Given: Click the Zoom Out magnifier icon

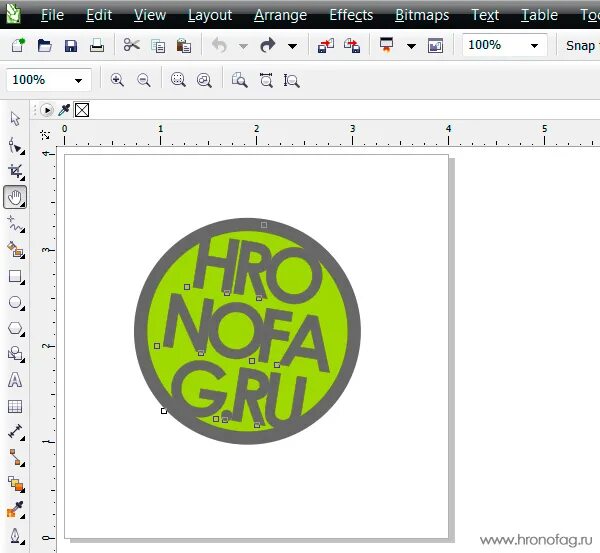Looking at the screenshot, I should pos(144,80).
